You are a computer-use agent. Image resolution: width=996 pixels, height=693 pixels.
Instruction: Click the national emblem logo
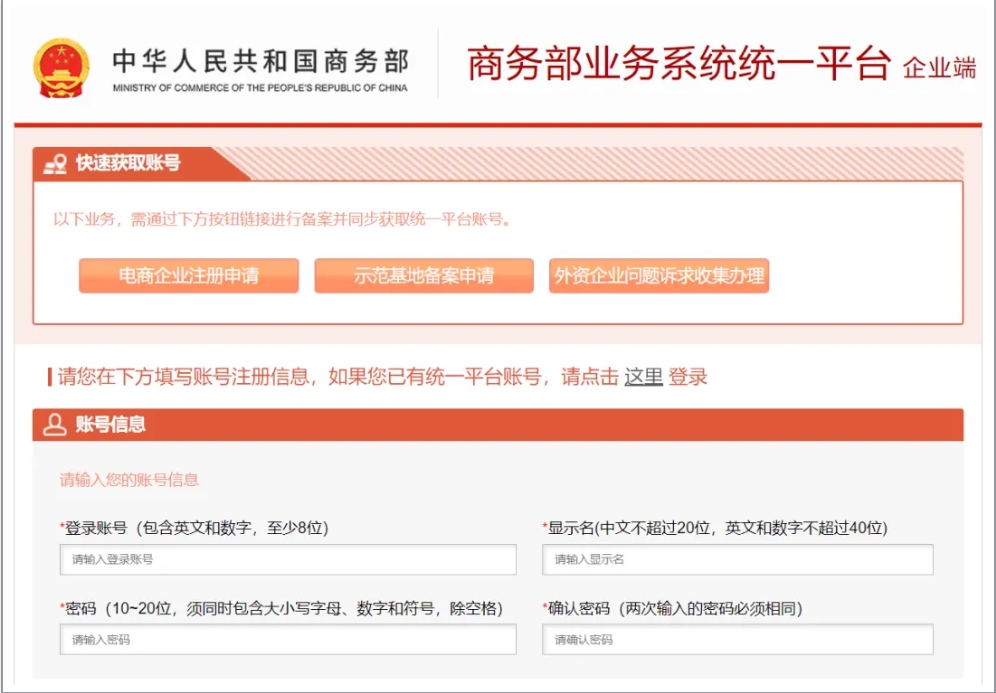(61, 67)
